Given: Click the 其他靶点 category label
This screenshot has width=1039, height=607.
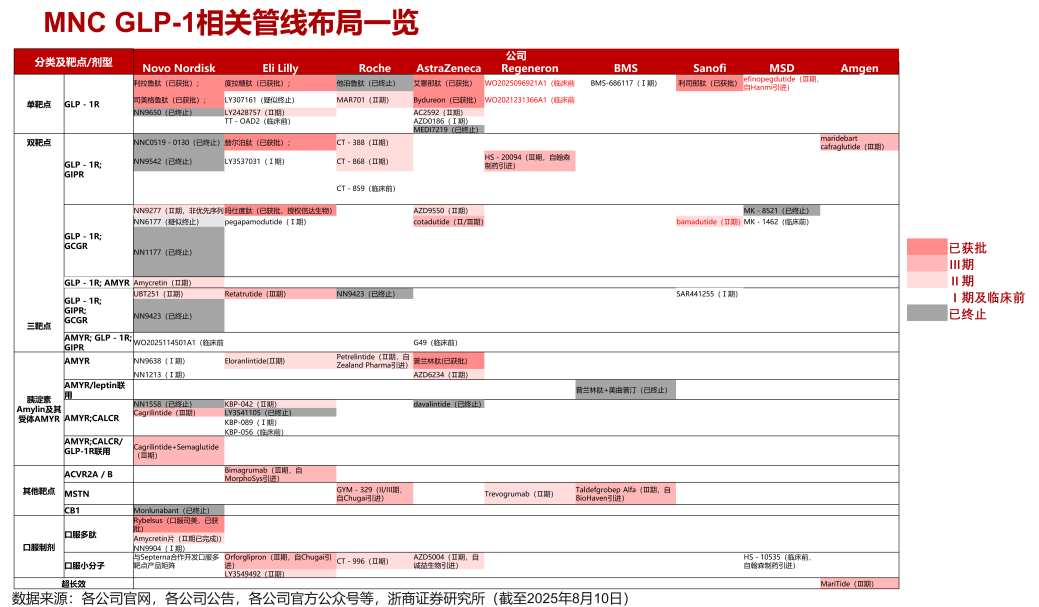Looking at the screenshot, I should (38, 491).
